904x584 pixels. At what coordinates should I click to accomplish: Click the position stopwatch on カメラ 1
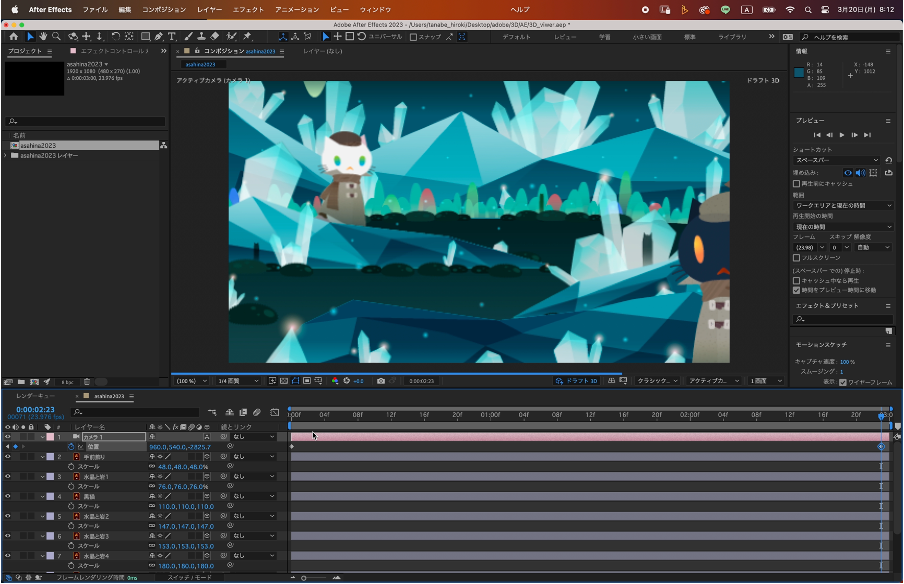point(71,447)
